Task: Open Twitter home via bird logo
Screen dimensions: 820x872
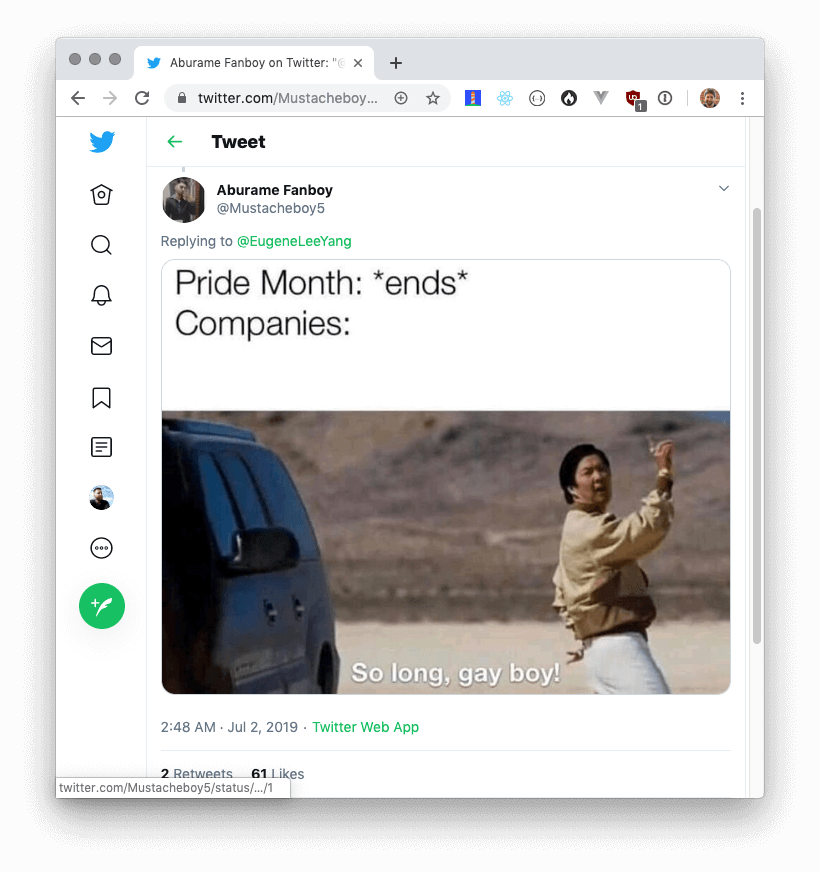Action: pos(102,142)
